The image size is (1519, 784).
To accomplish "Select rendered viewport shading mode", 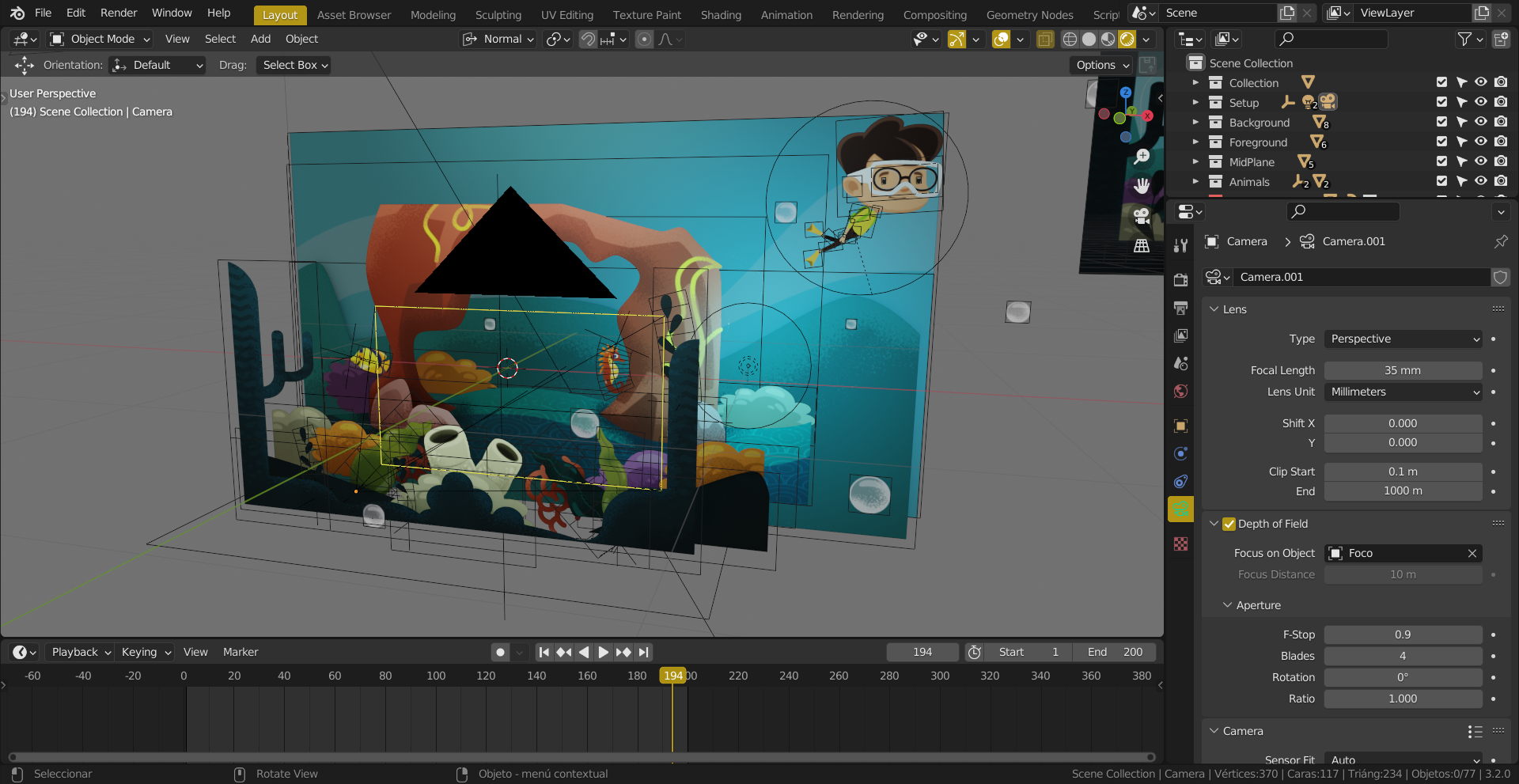I will click(1127, 39).
